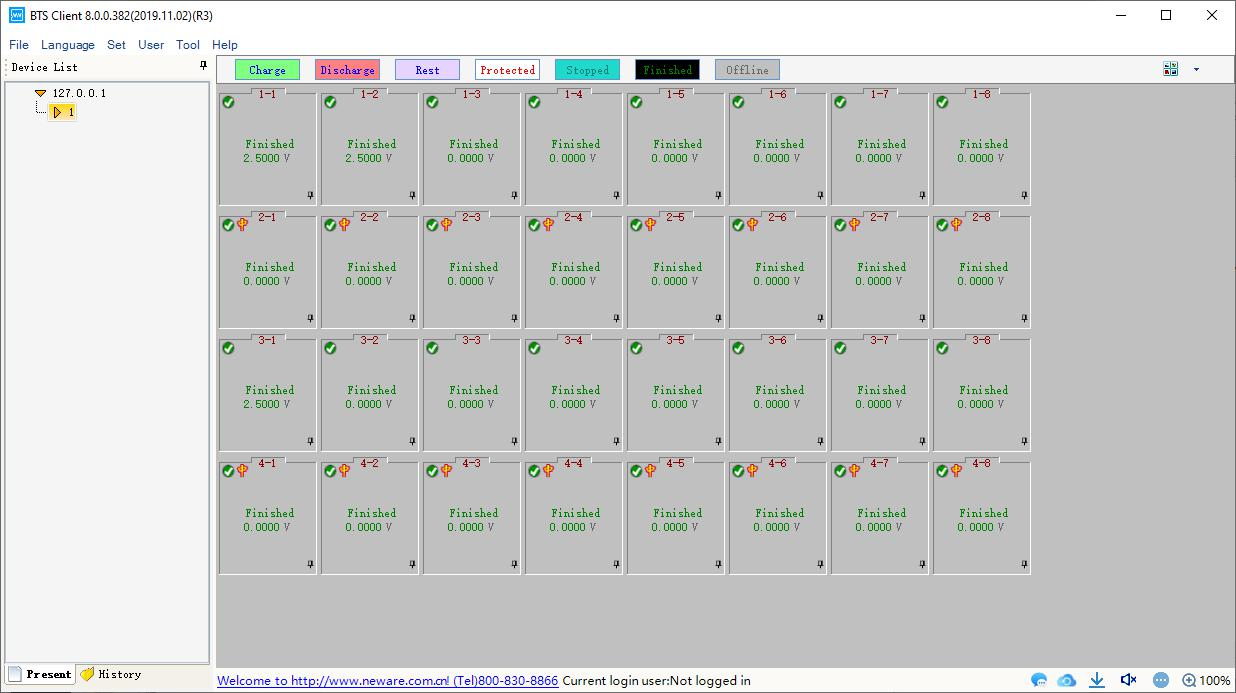Open the File menu
The image size is (1236, 693).
19,45
